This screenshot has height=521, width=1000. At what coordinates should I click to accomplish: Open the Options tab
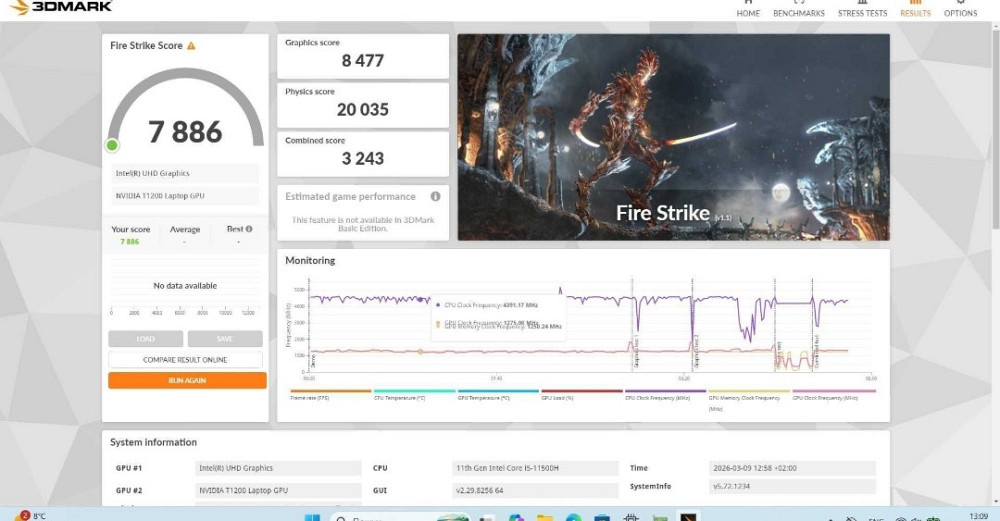[960, 10]
